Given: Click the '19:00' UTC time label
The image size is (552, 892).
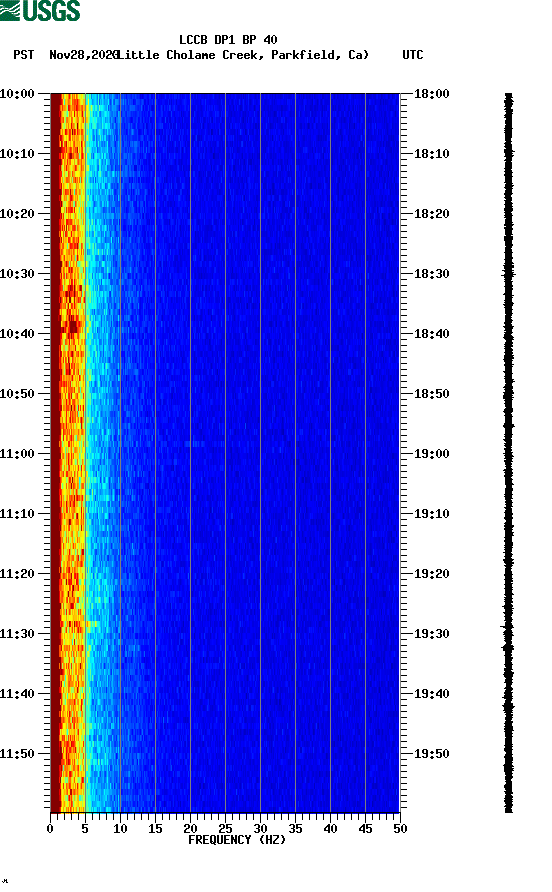Looking at the screenshot, I should (431, 454).
